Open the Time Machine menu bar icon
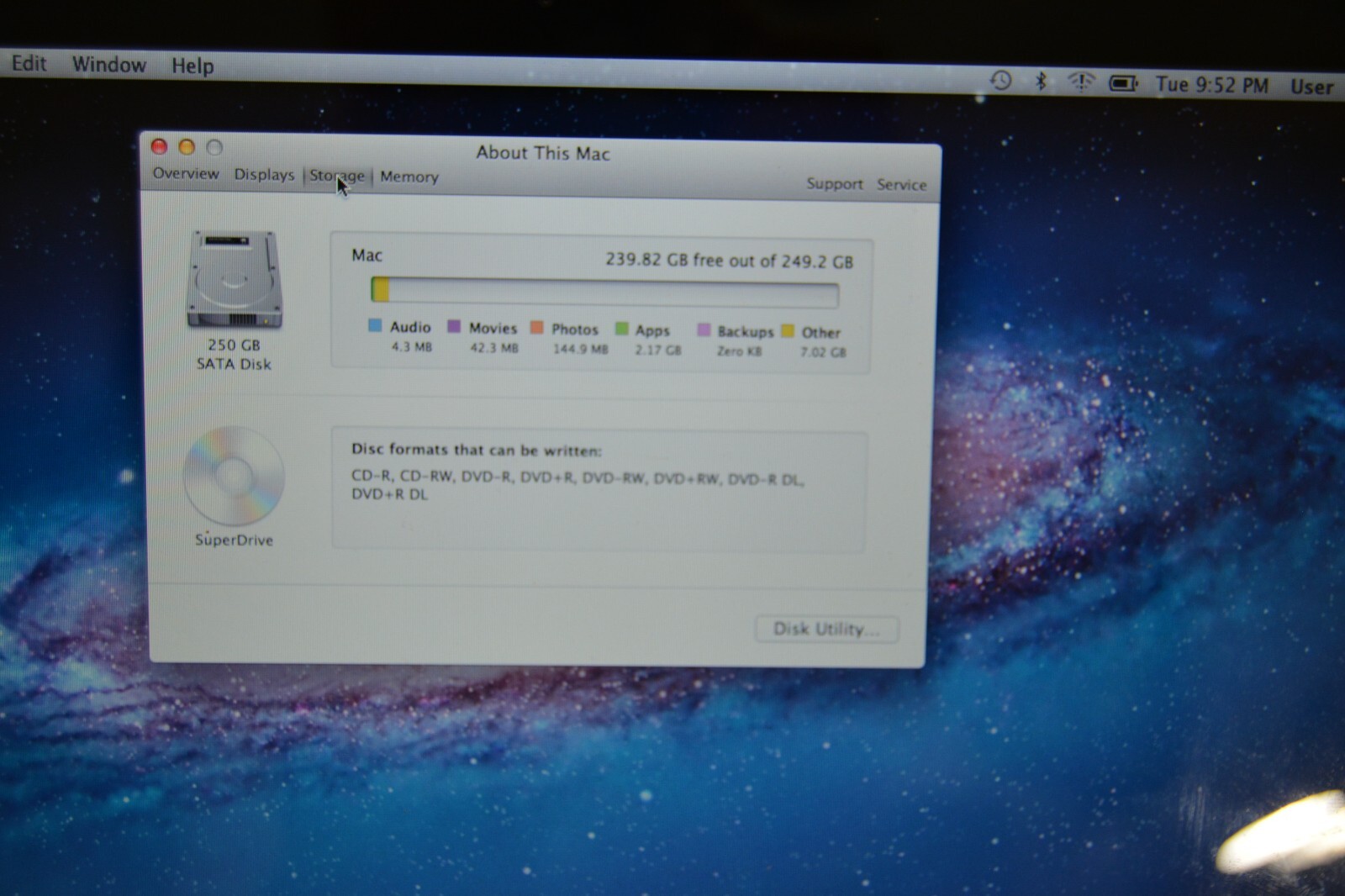 pos(1000,81)
